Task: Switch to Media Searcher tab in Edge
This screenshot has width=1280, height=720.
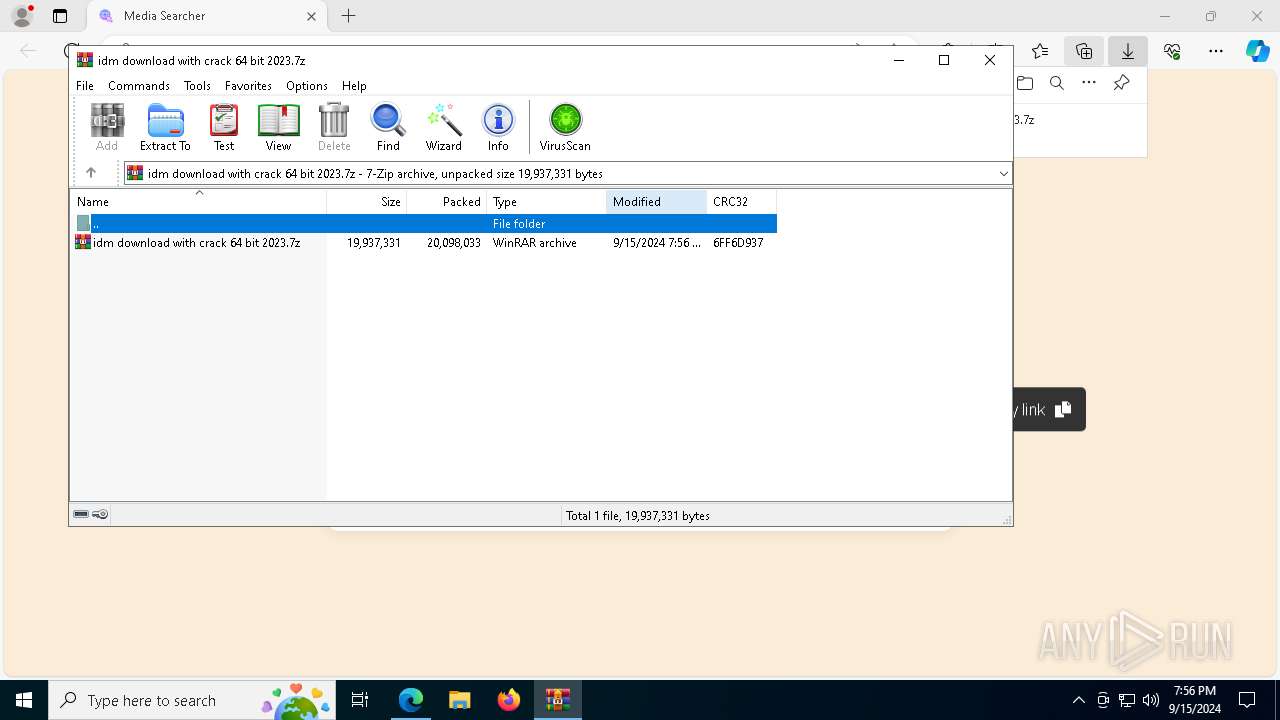Action: pyautogui.click(x=205, y=16)
